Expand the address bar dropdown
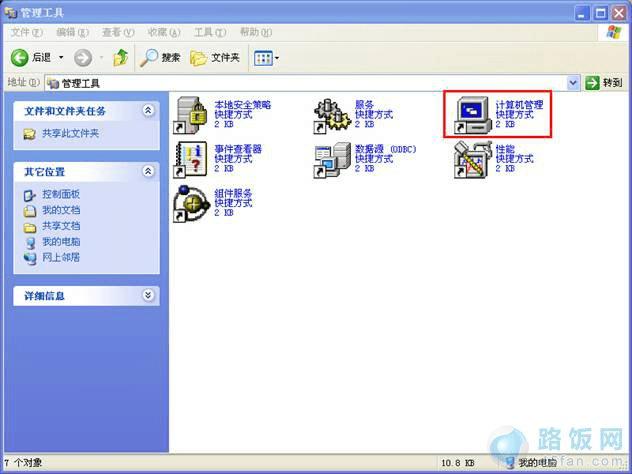 [x=573, y=83]
